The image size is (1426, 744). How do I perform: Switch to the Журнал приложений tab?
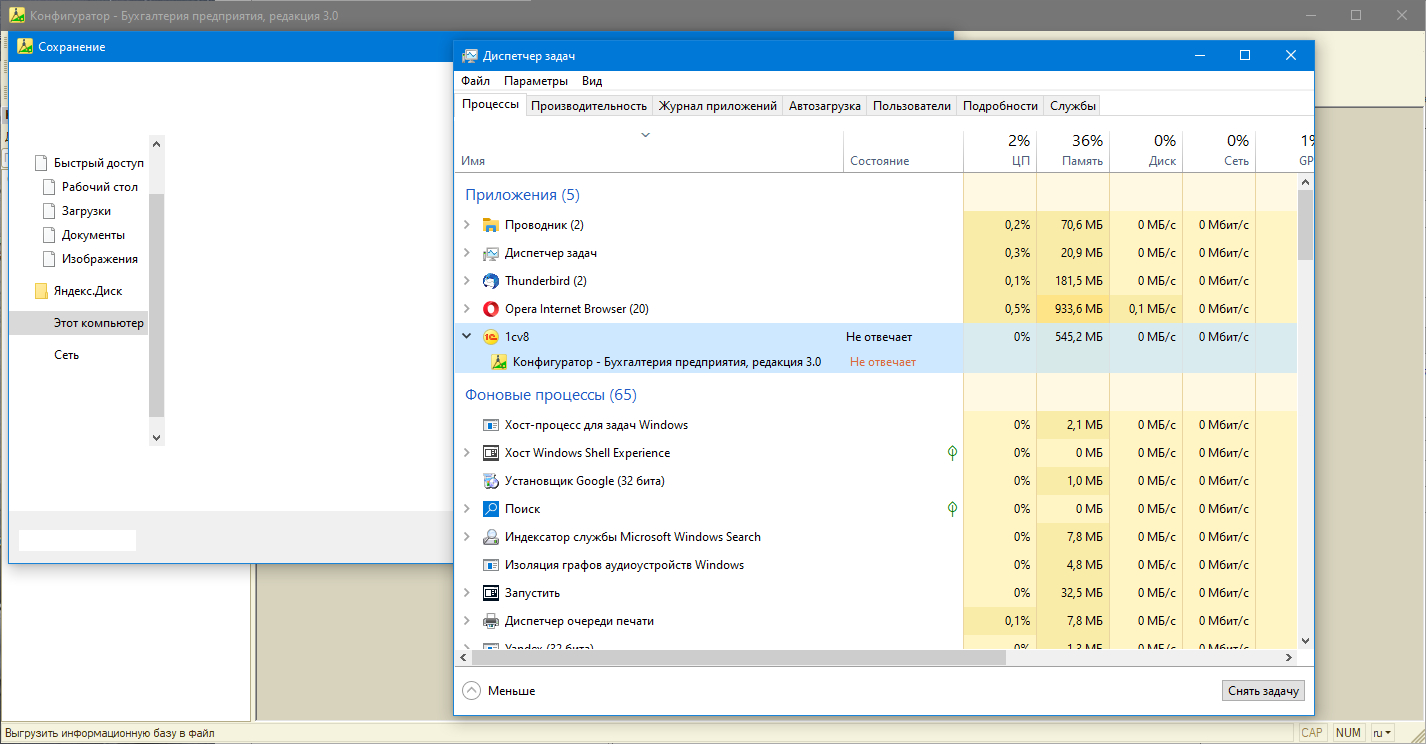coord(717,105)
